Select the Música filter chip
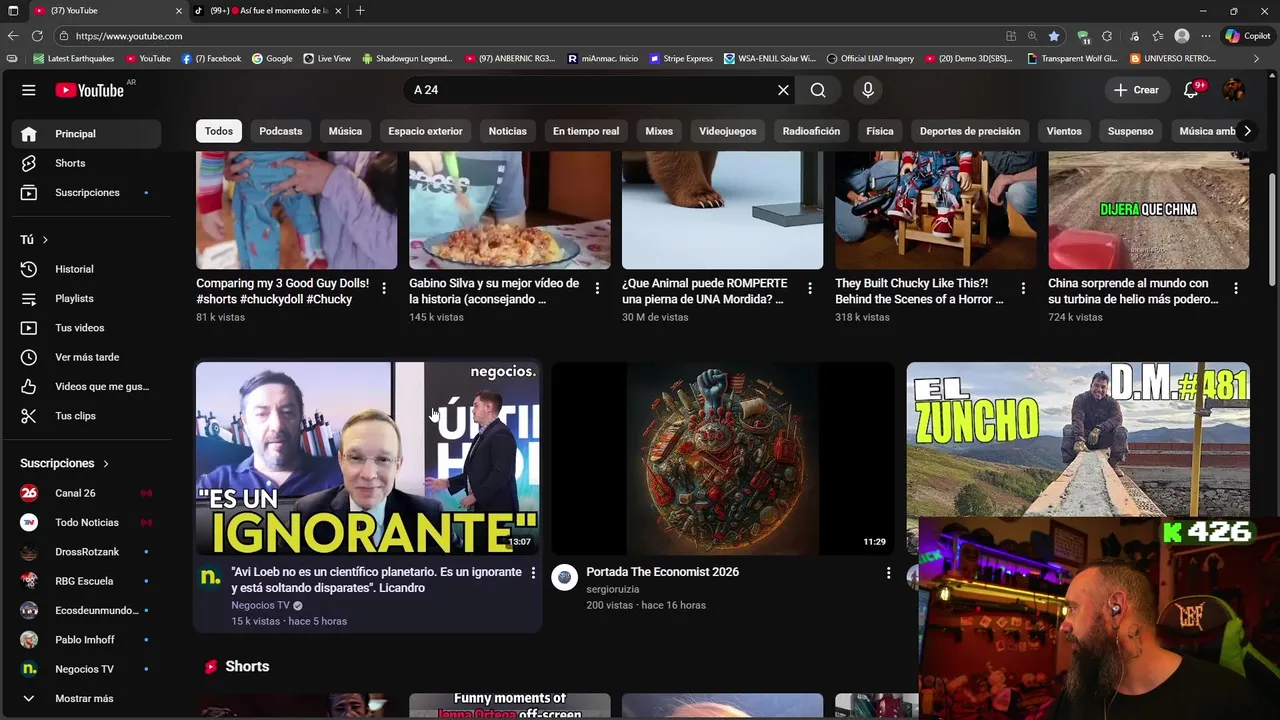Image resolution: width=1280 pixels, height=720 pixels. 345,131
